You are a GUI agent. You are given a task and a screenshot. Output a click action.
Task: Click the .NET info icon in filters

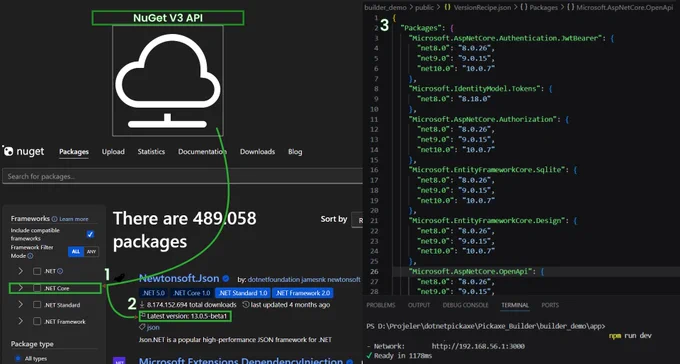pyautogui.click(x=60, y=271)
